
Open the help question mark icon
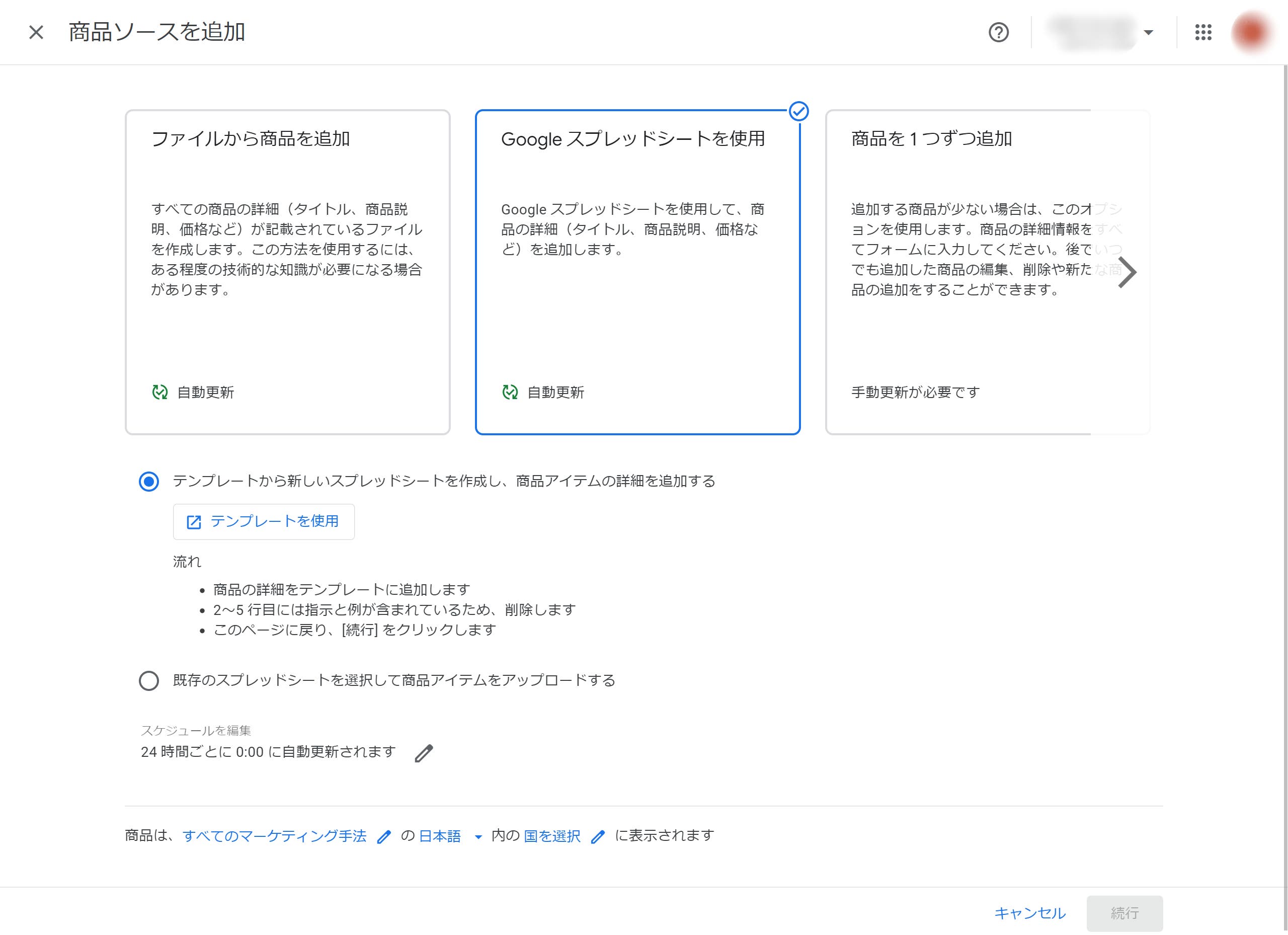point(998,32)
